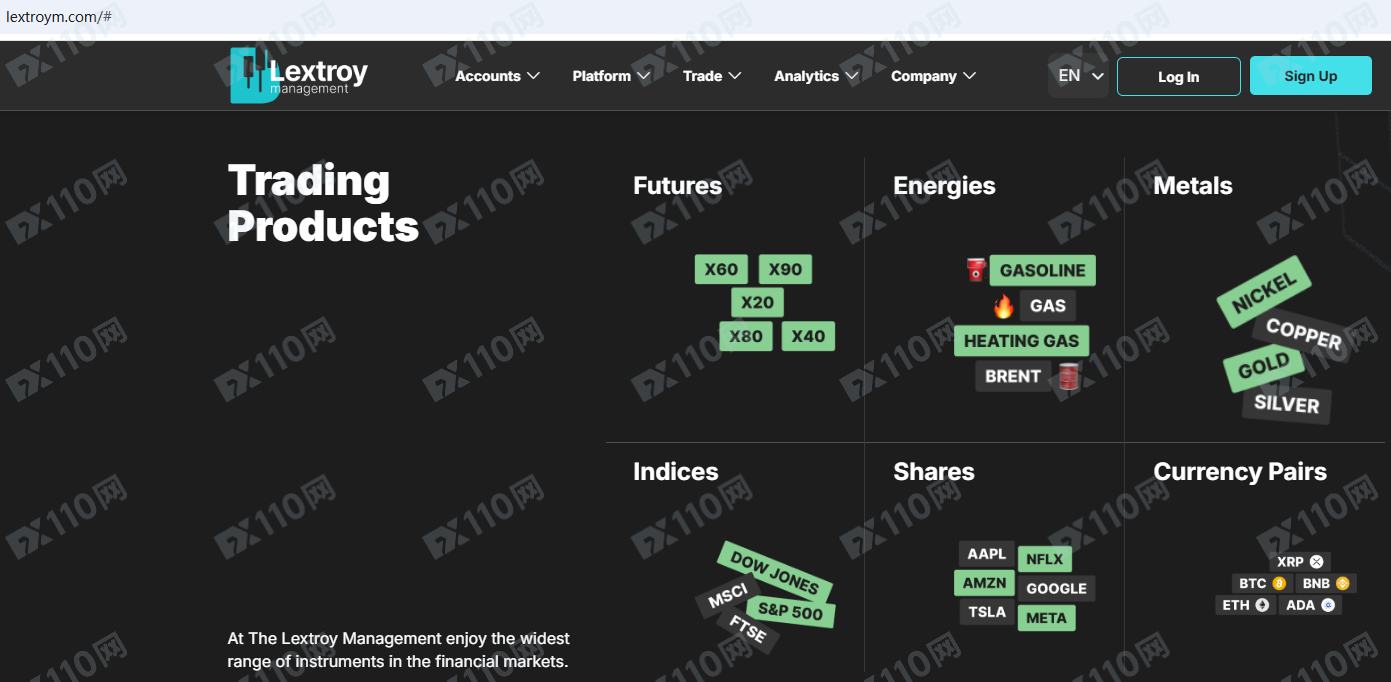
Task: Click the Lextroy Management logo
Action: 299,76
